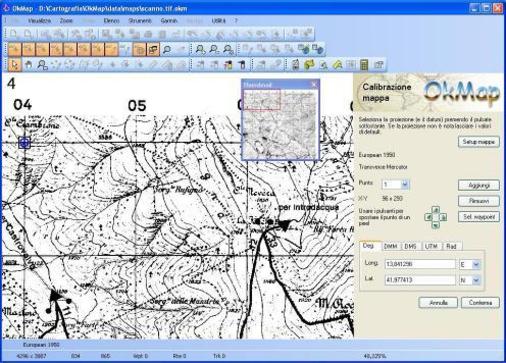
Task: Nudge calibration point left with the arrow
Action: coord(428,217)
